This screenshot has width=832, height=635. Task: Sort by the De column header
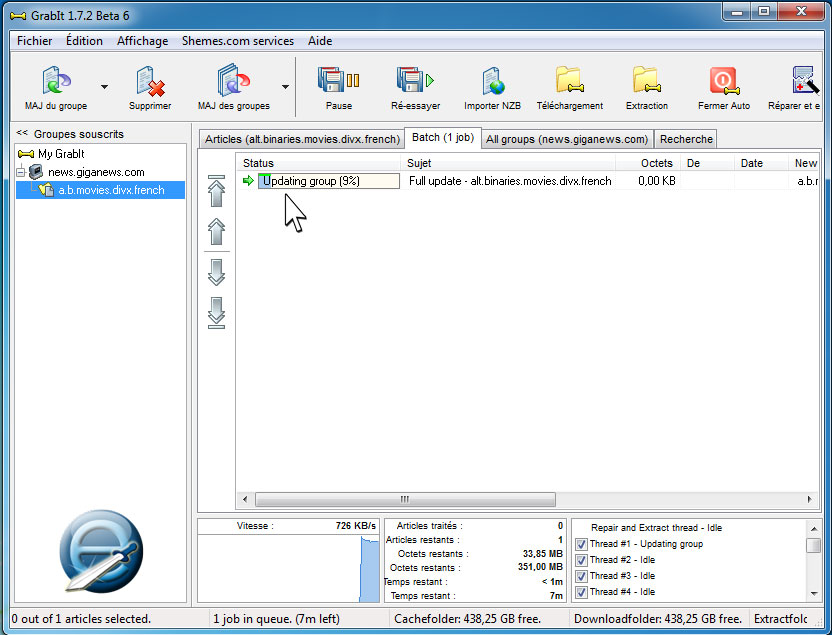pyautogui.click(x=707, y=163)
